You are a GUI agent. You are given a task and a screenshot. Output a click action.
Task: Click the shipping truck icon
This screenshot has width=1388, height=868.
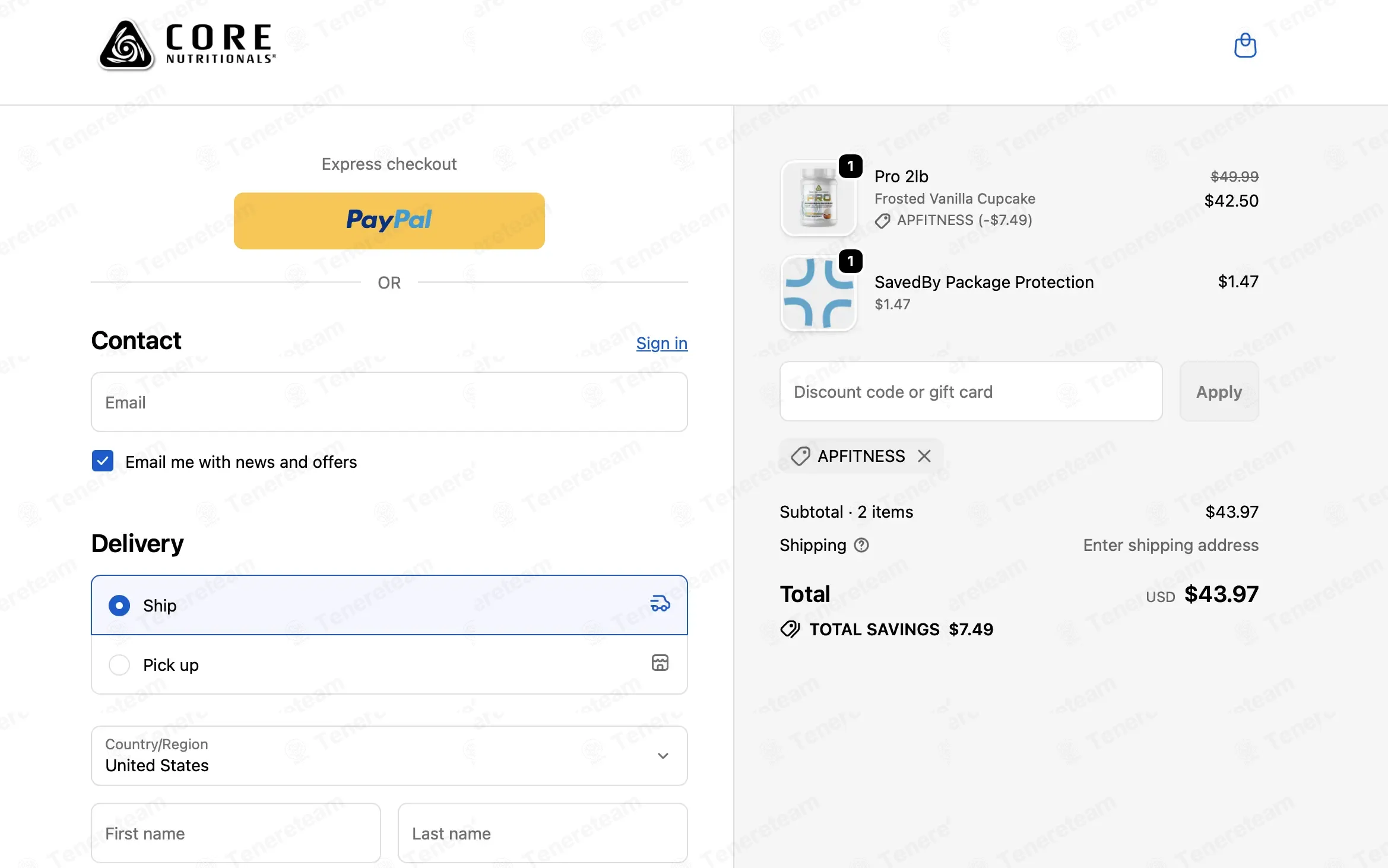point(660,604)
